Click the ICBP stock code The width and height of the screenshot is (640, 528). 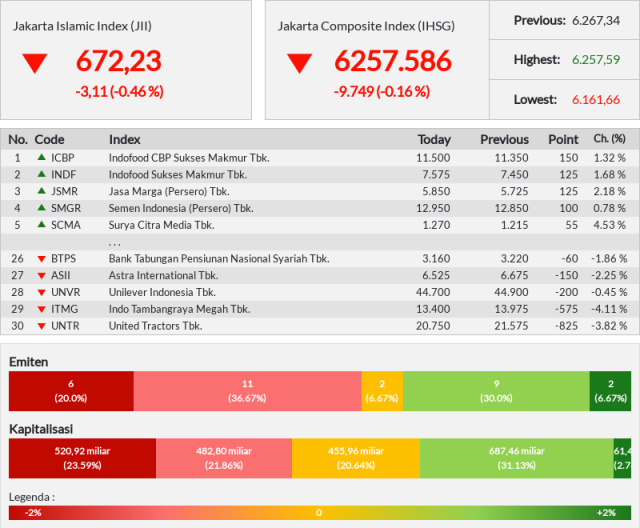pyautogui.click(x=62, y=158)
